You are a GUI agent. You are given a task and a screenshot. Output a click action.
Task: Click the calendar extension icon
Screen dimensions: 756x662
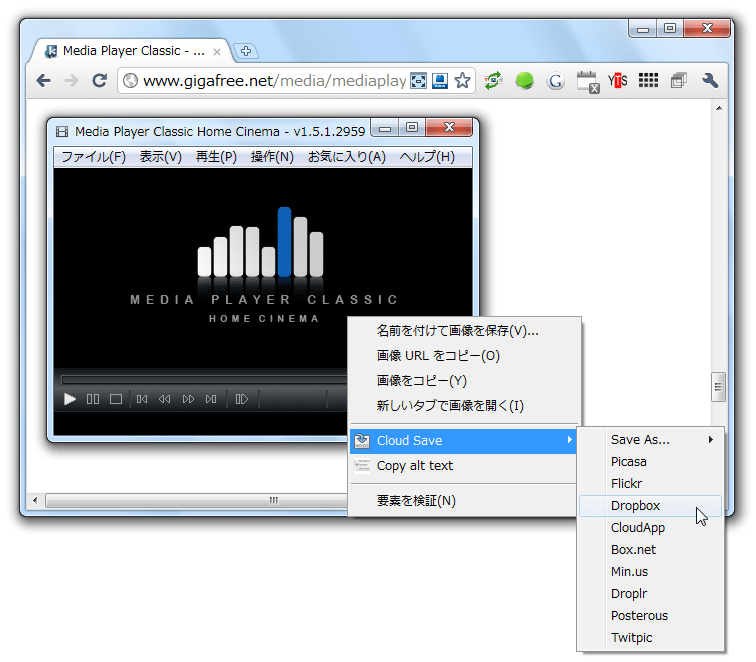588,81
